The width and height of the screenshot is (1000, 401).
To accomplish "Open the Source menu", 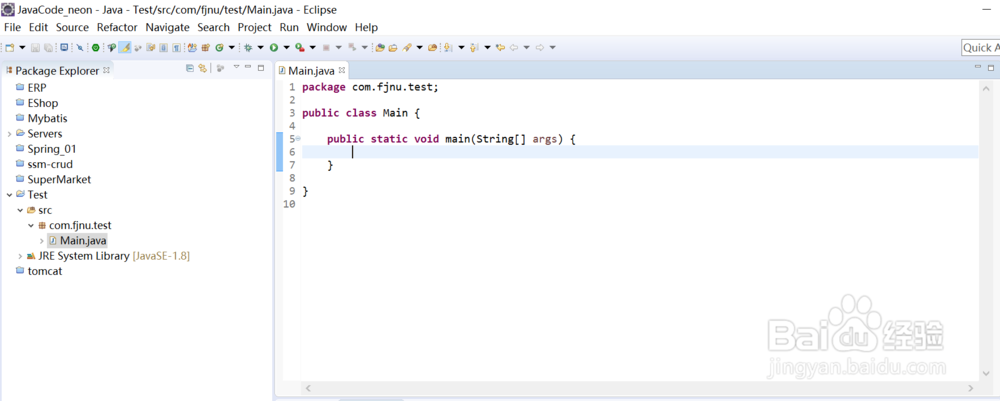I will (x=72, y=27).
